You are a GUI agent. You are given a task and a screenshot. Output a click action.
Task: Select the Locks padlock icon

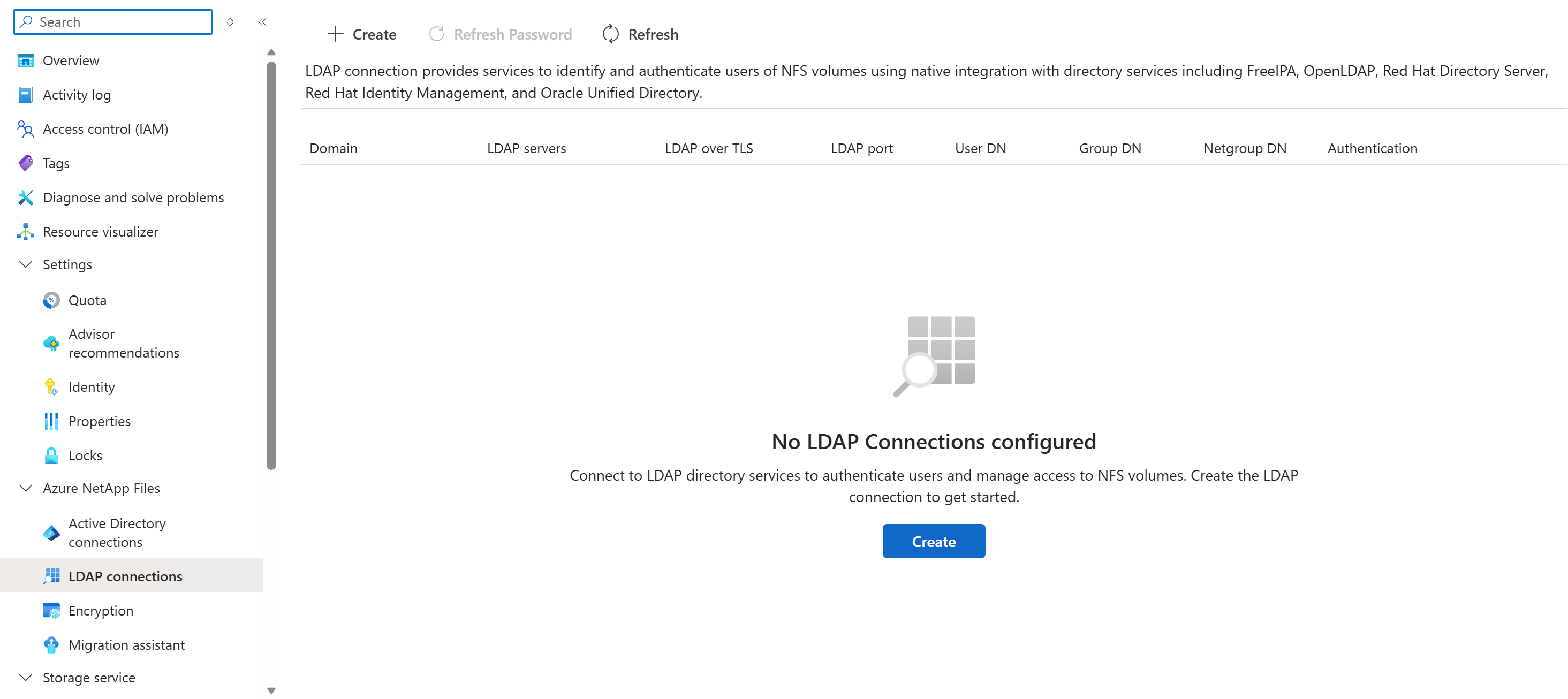(x=51, y=455)
